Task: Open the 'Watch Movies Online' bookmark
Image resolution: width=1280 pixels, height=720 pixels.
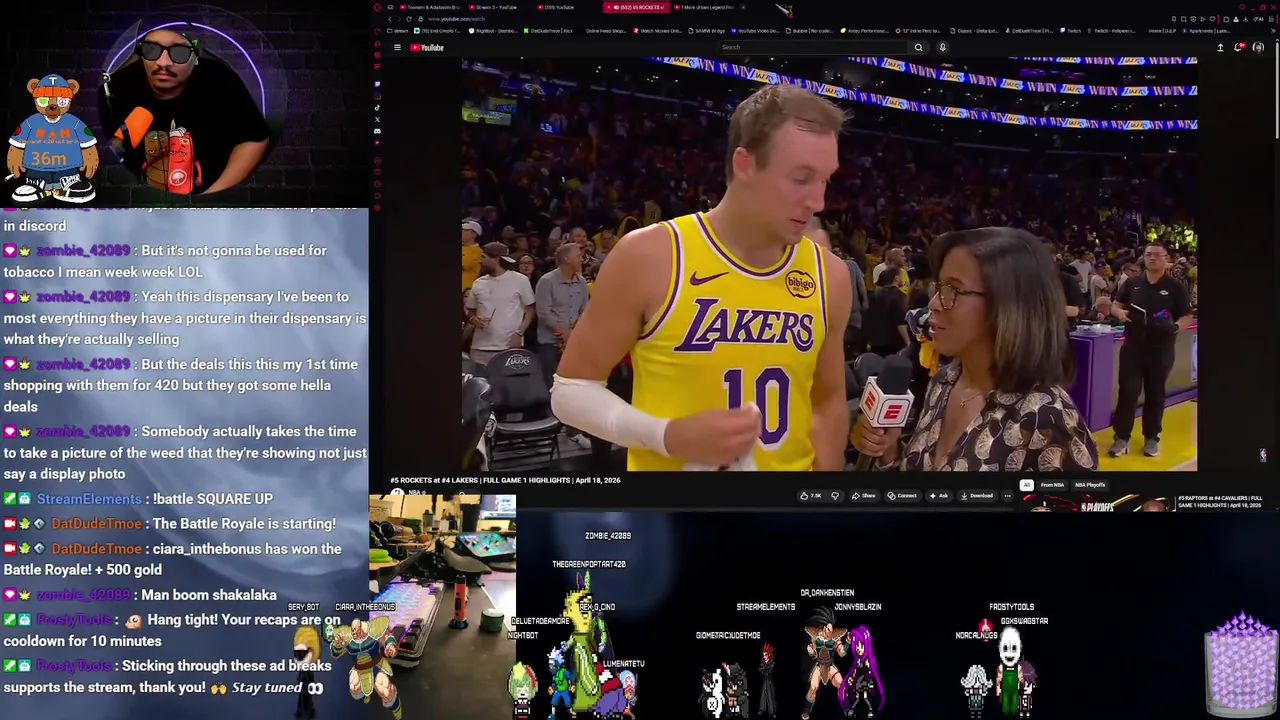Action: tap(657, 31)
